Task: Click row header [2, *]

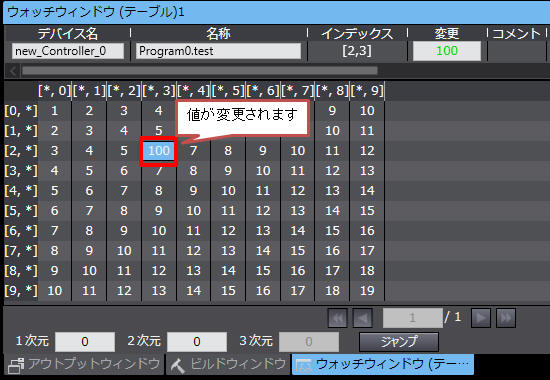Action: coord(21,151)
